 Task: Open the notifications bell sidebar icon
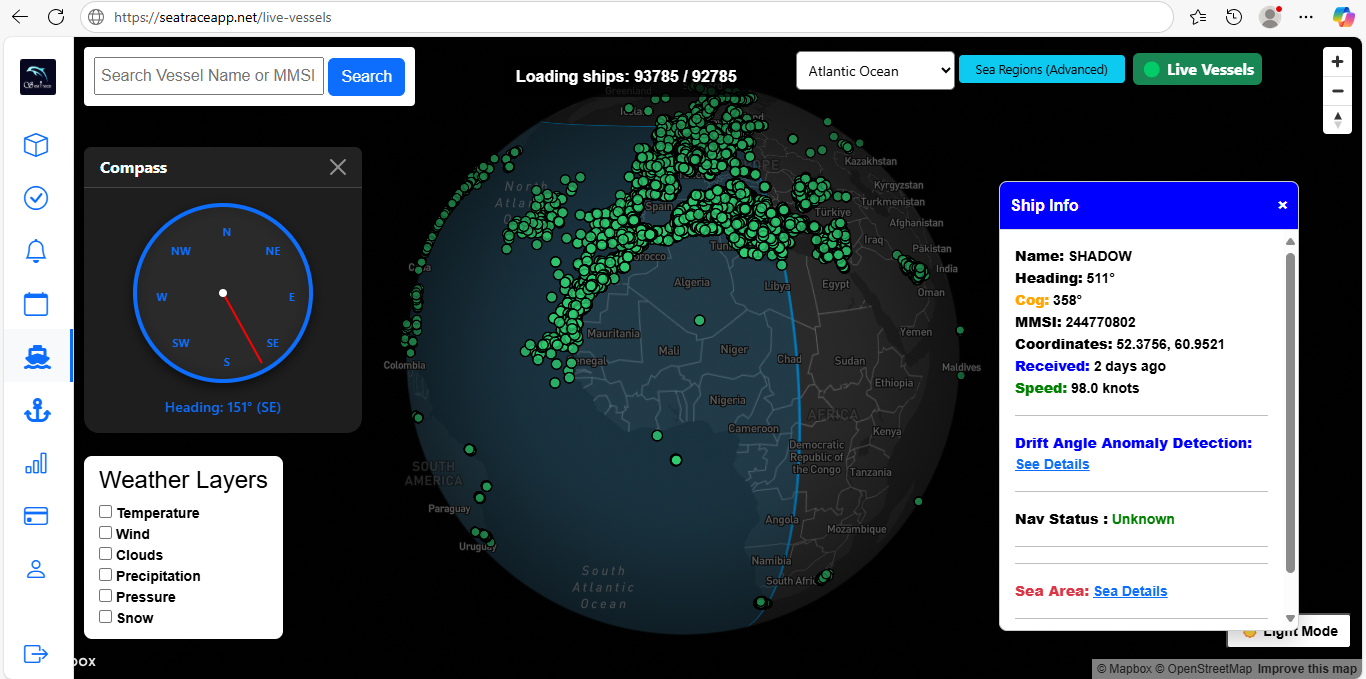click(36, 251)
